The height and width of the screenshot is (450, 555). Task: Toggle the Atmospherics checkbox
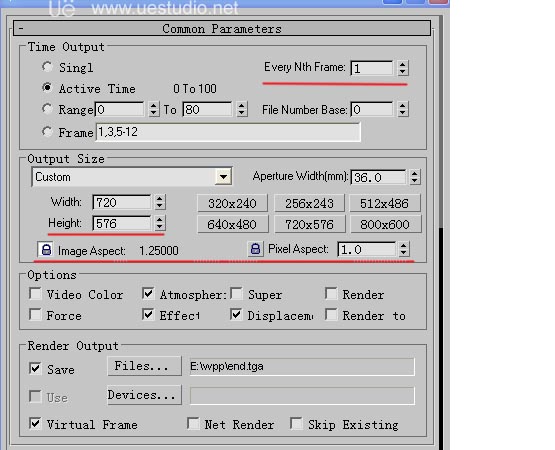coord(148,294)
